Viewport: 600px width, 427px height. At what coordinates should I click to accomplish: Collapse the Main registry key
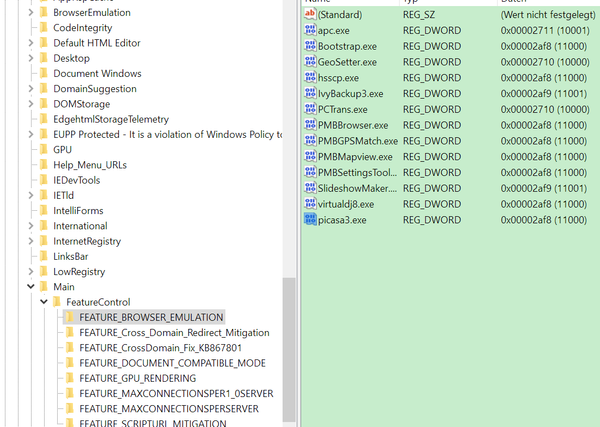coord(30,287)
